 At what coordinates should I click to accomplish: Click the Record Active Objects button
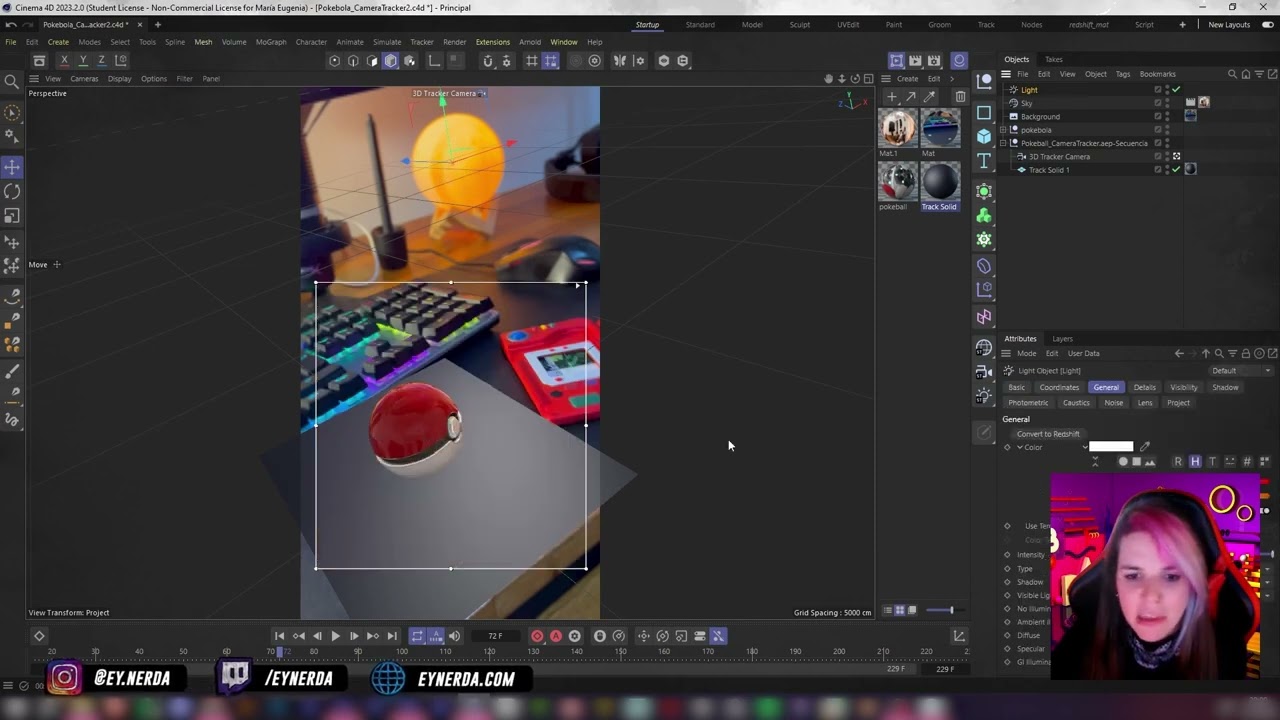point(537,636)
